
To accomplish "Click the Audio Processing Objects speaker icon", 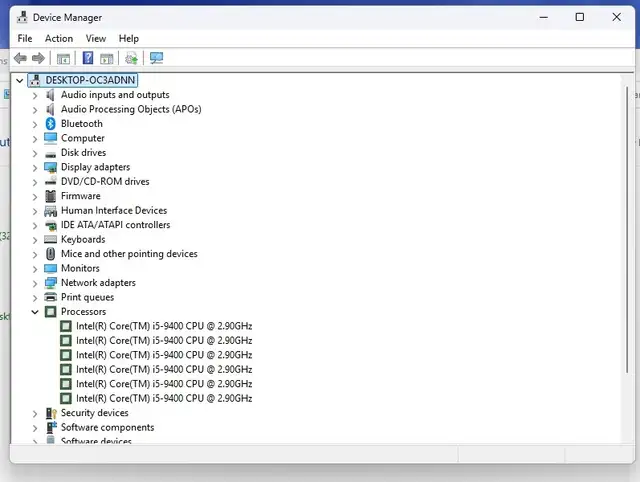I will (x=50, y=109).
